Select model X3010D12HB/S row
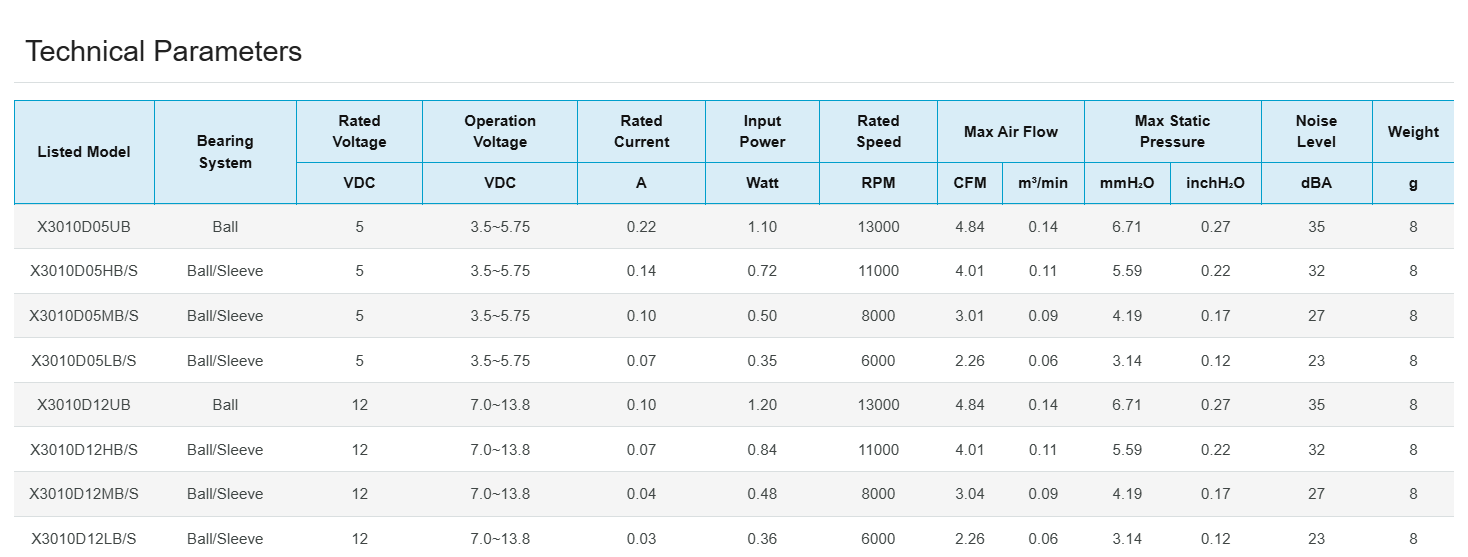 [84, 450]
